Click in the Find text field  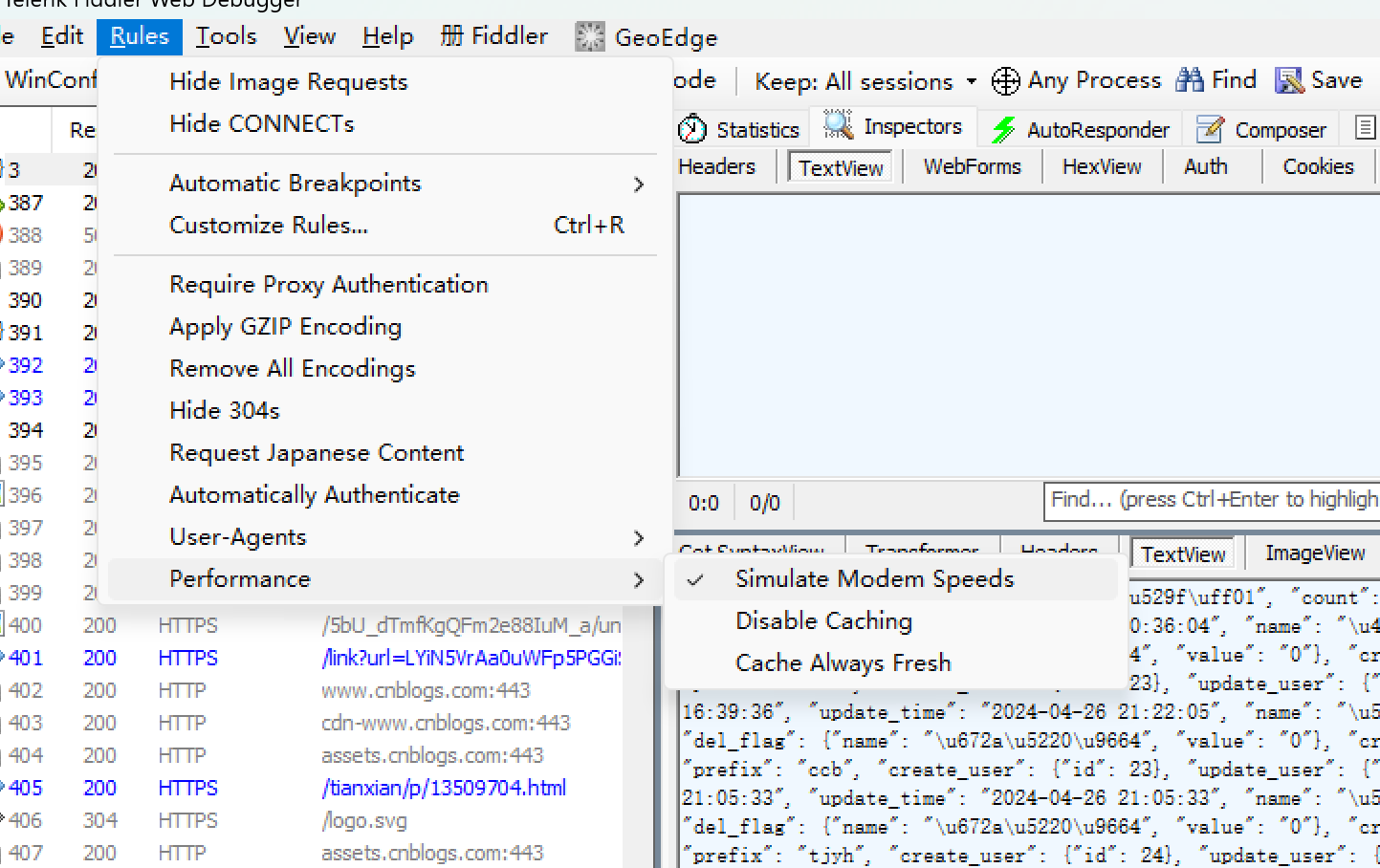point(1212,501)
